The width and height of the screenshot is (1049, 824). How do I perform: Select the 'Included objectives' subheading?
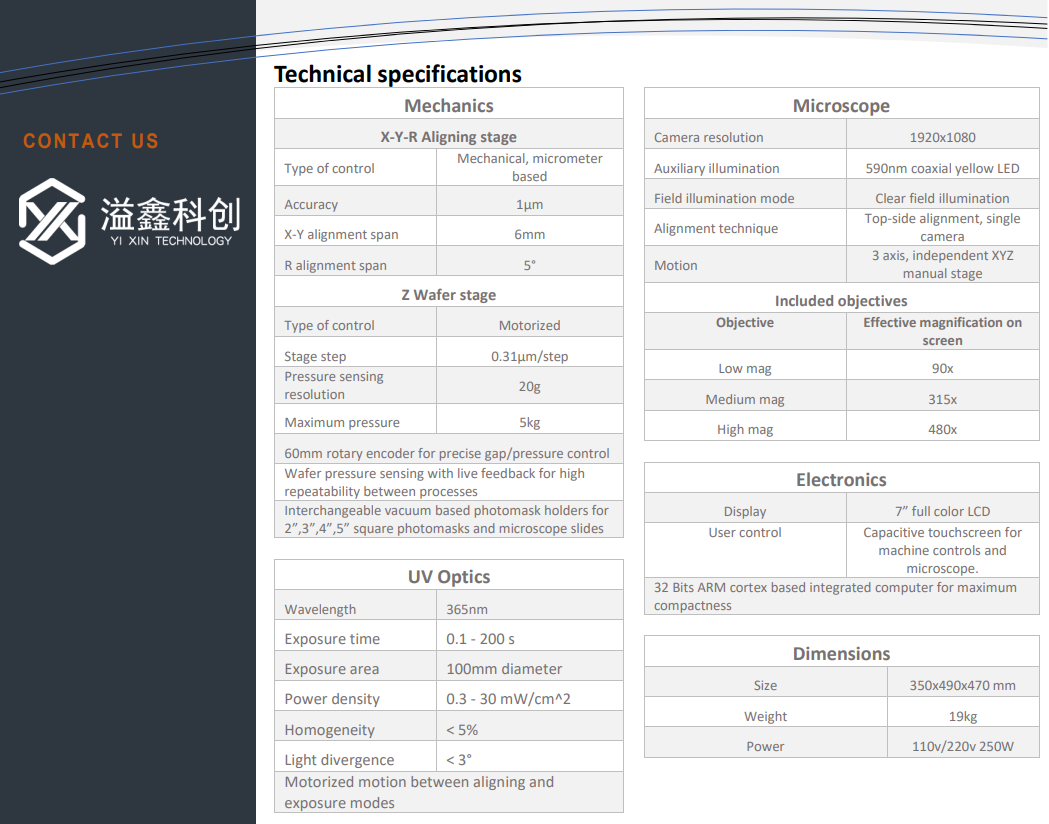(842, 301)
